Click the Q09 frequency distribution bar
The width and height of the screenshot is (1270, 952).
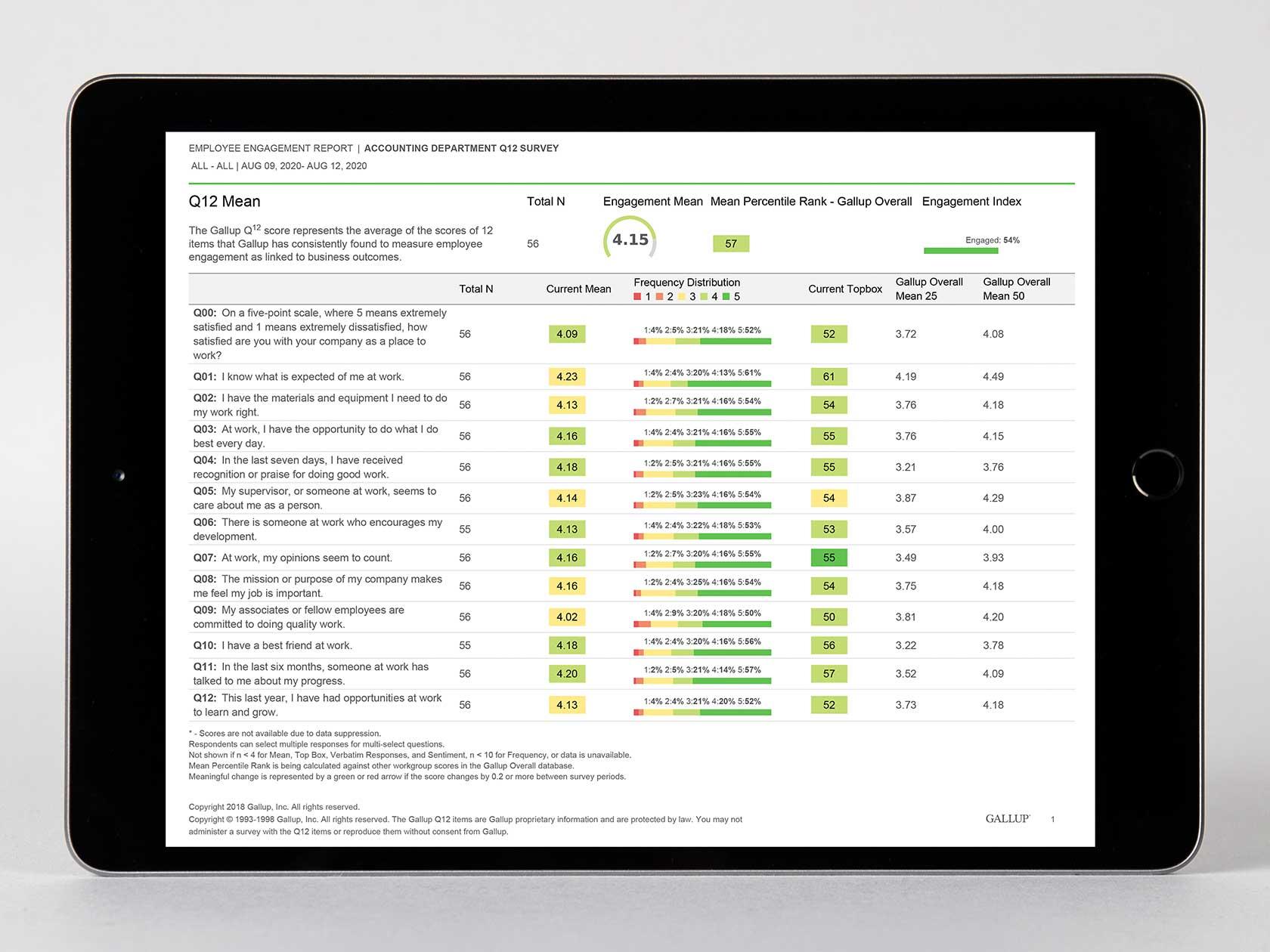(x=702, y=624)
